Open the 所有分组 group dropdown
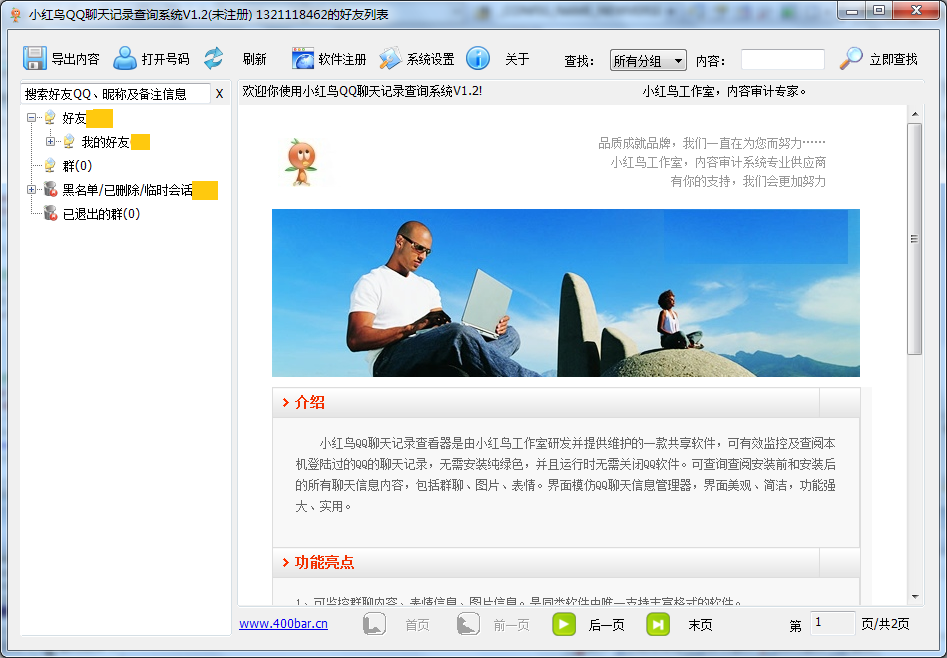 point(648,60)
